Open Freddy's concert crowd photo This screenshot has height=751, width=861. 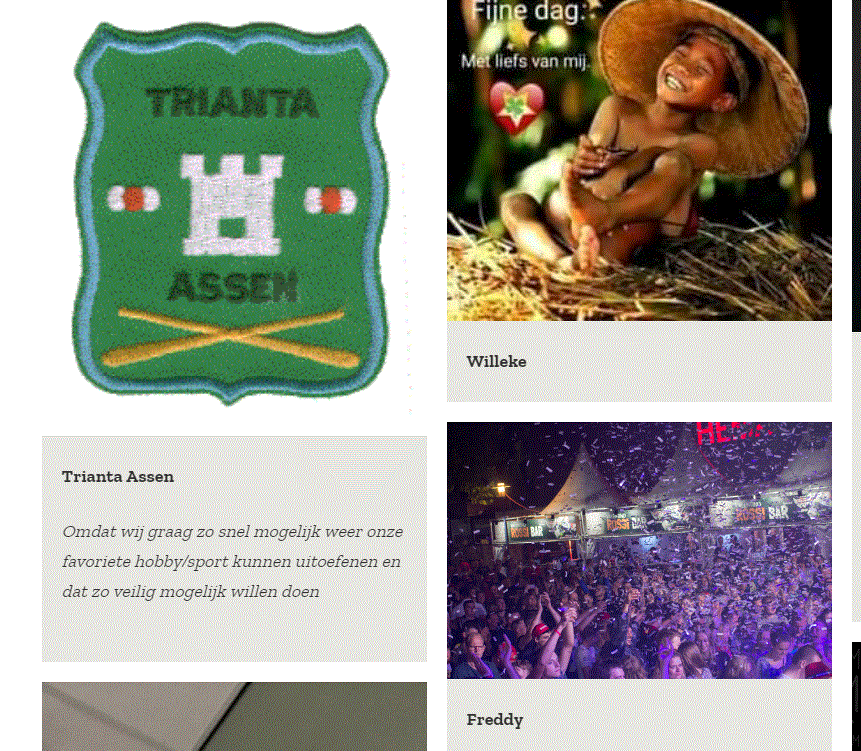click(x=639, y=550)
